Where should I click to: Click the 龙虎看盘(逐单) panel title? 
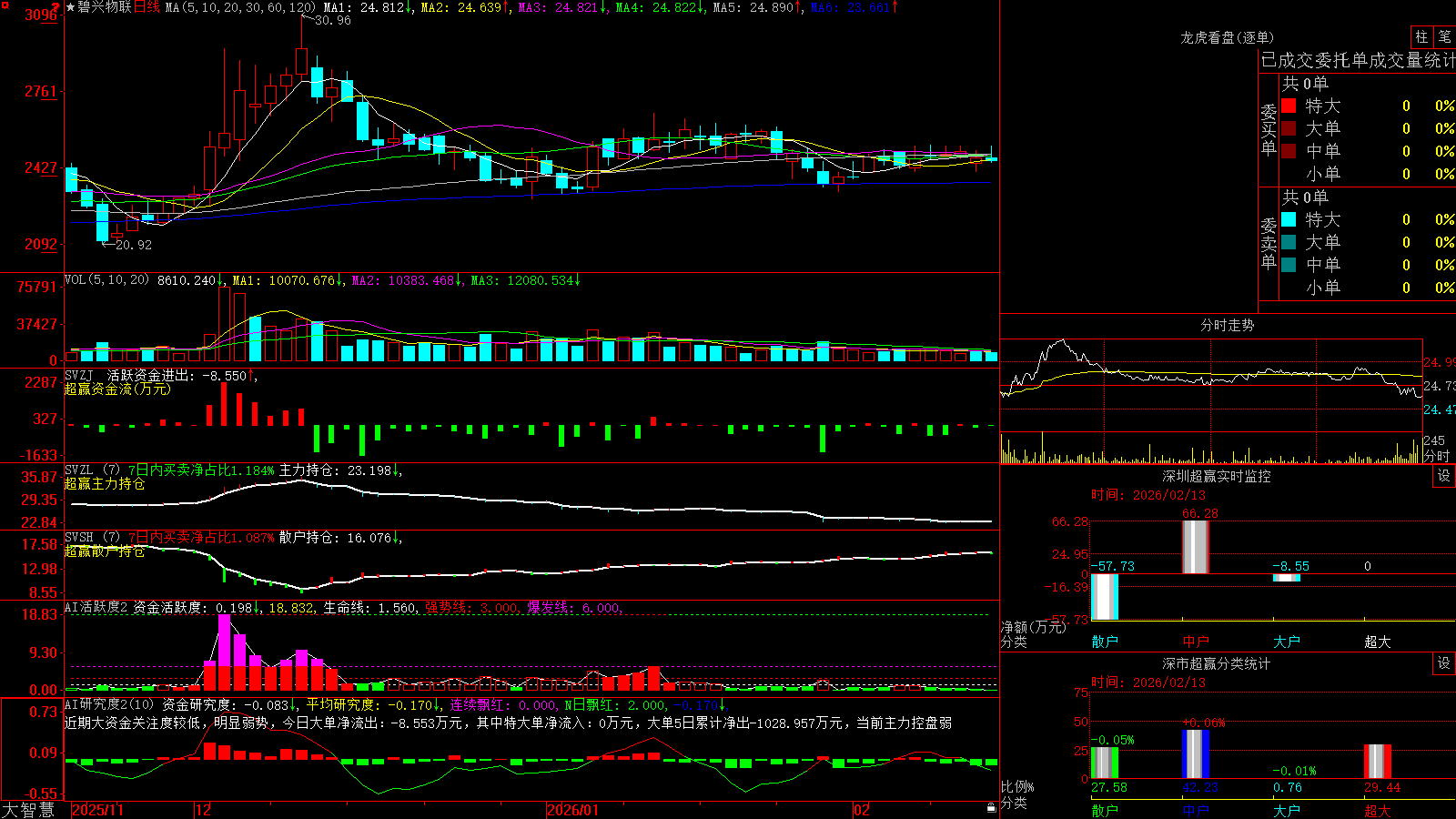coord(1228,37)
